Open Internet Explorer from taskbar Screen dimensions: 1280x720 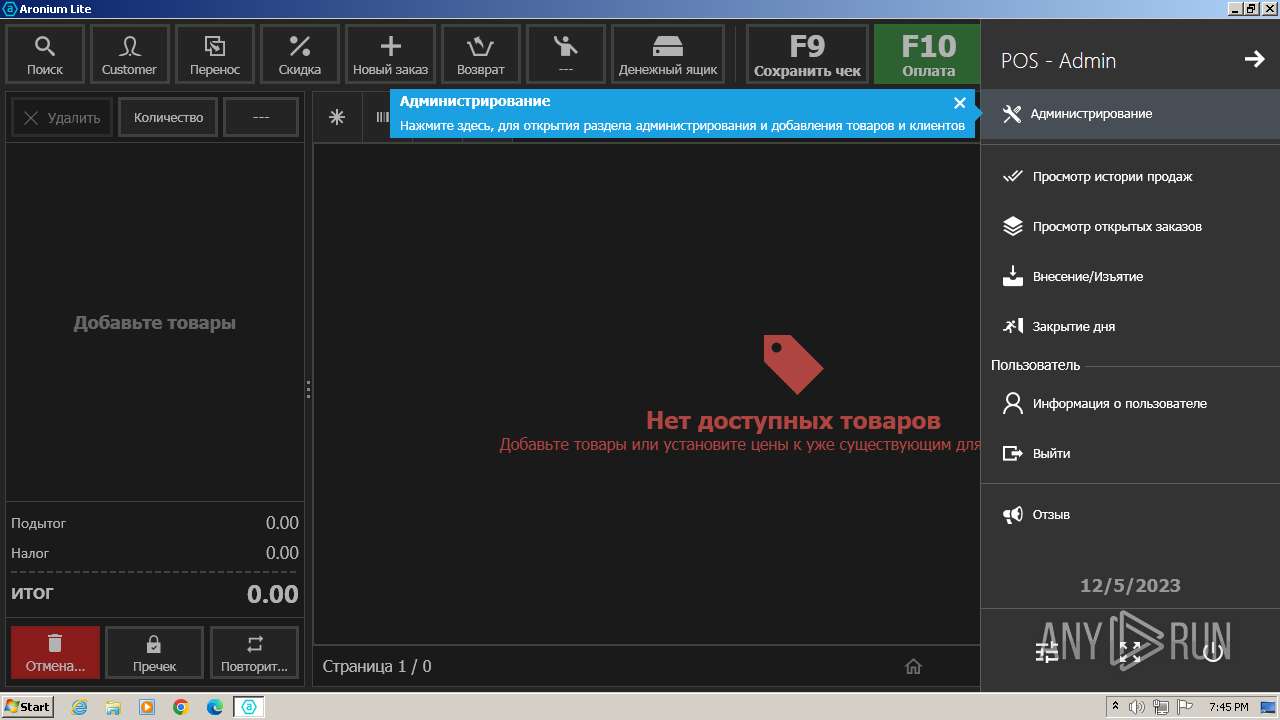tap(79, 707)
